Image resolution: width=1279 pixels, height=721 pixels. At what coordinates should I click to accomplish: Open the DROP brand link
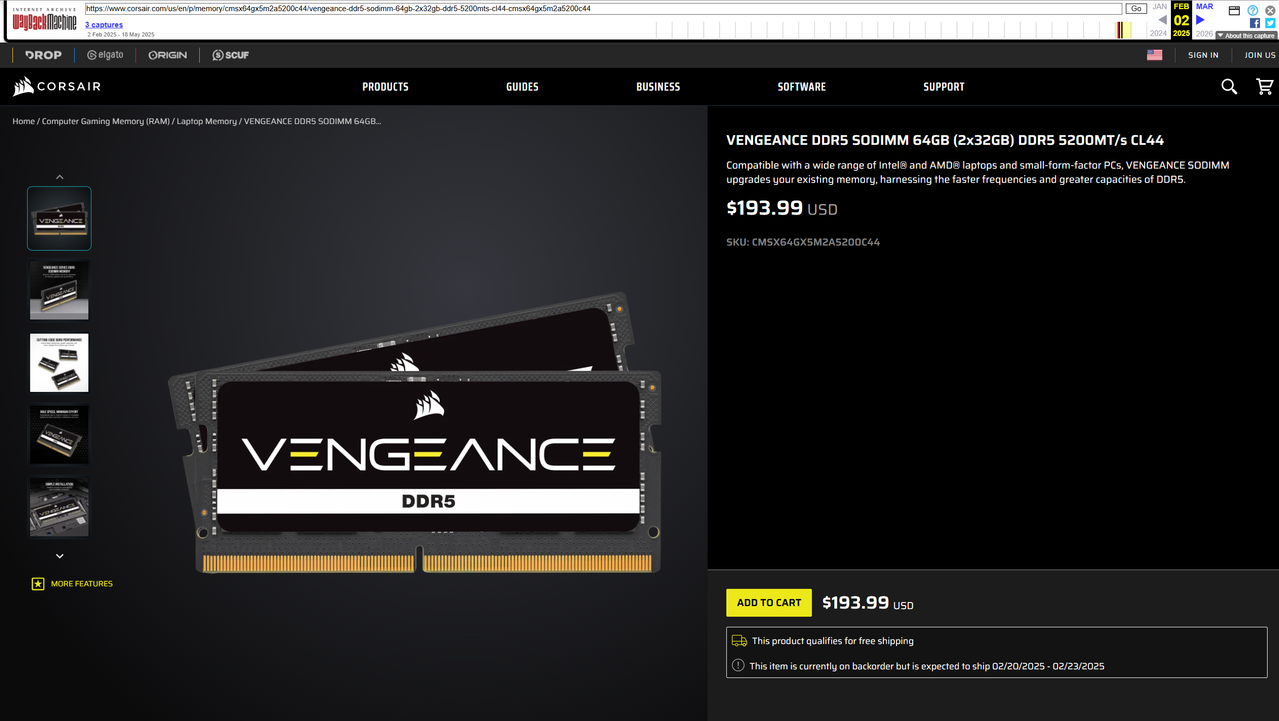pyautogui.click(x=43, y=55)
